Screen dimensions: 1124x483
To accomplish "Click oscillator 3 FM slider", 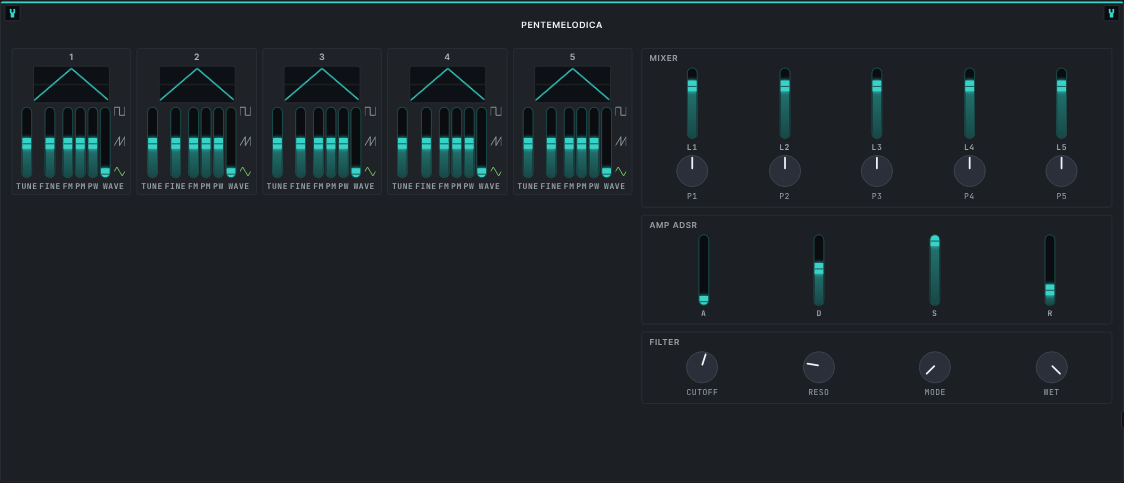I will tap(318, 143).
